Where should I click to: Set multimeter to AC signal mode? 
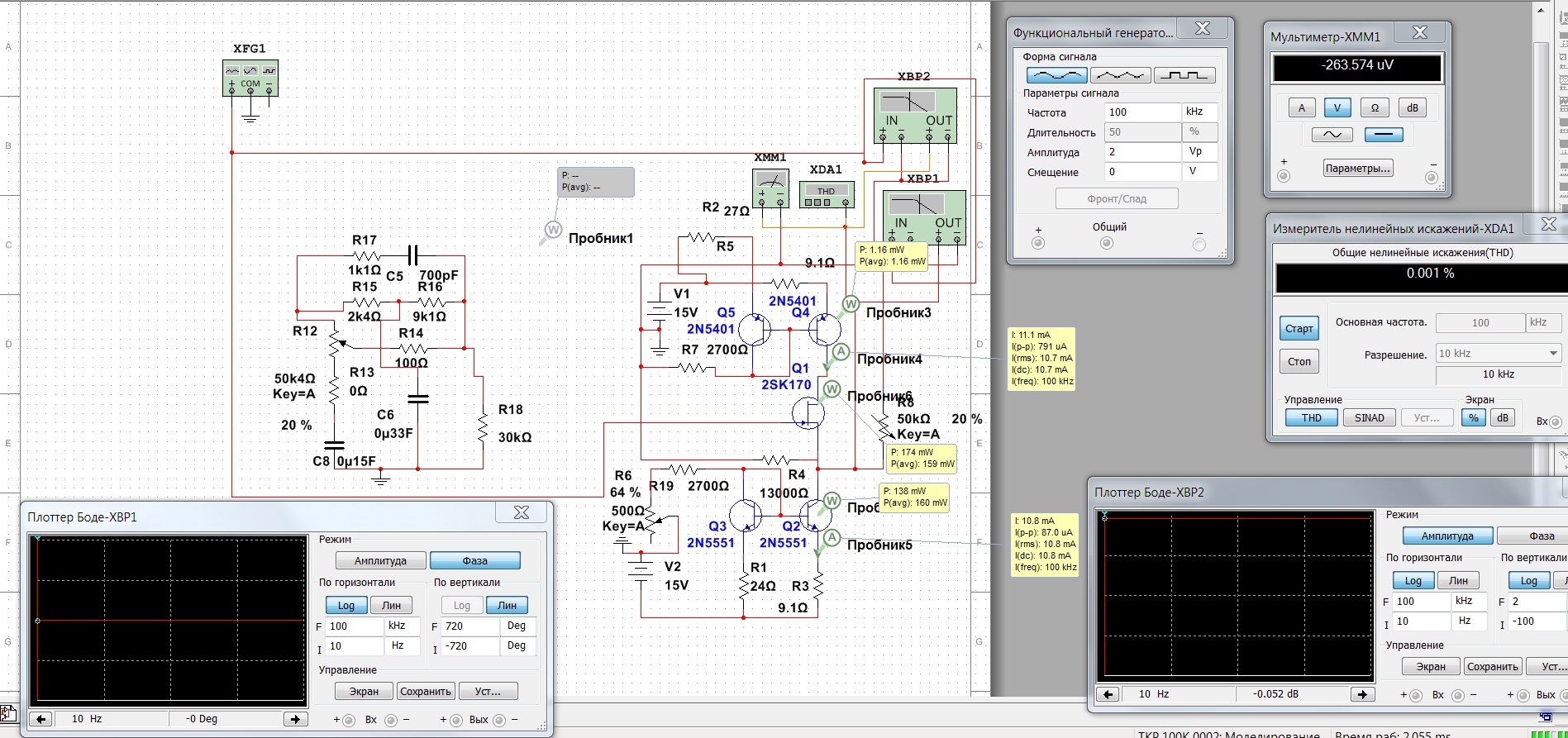(x=1332, y=134)
